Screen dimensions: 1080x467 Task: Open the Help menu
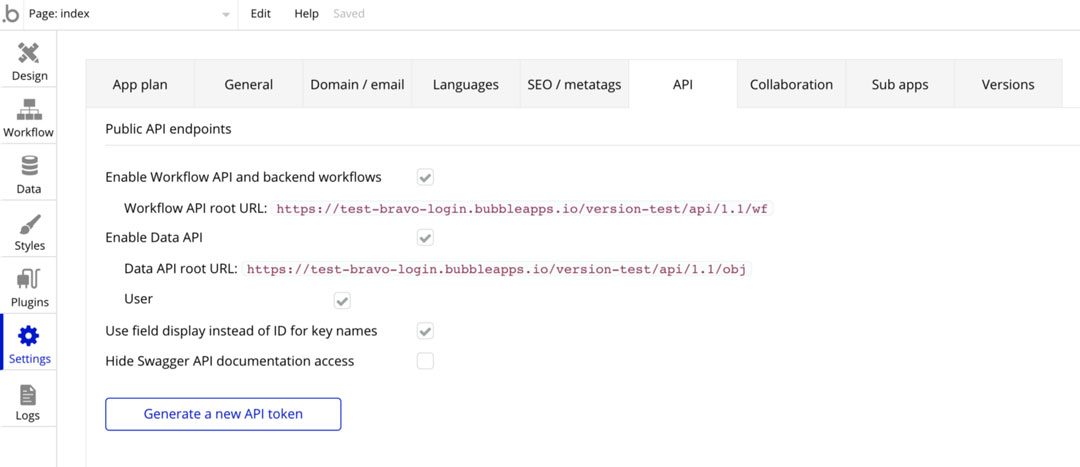(306, 14)
